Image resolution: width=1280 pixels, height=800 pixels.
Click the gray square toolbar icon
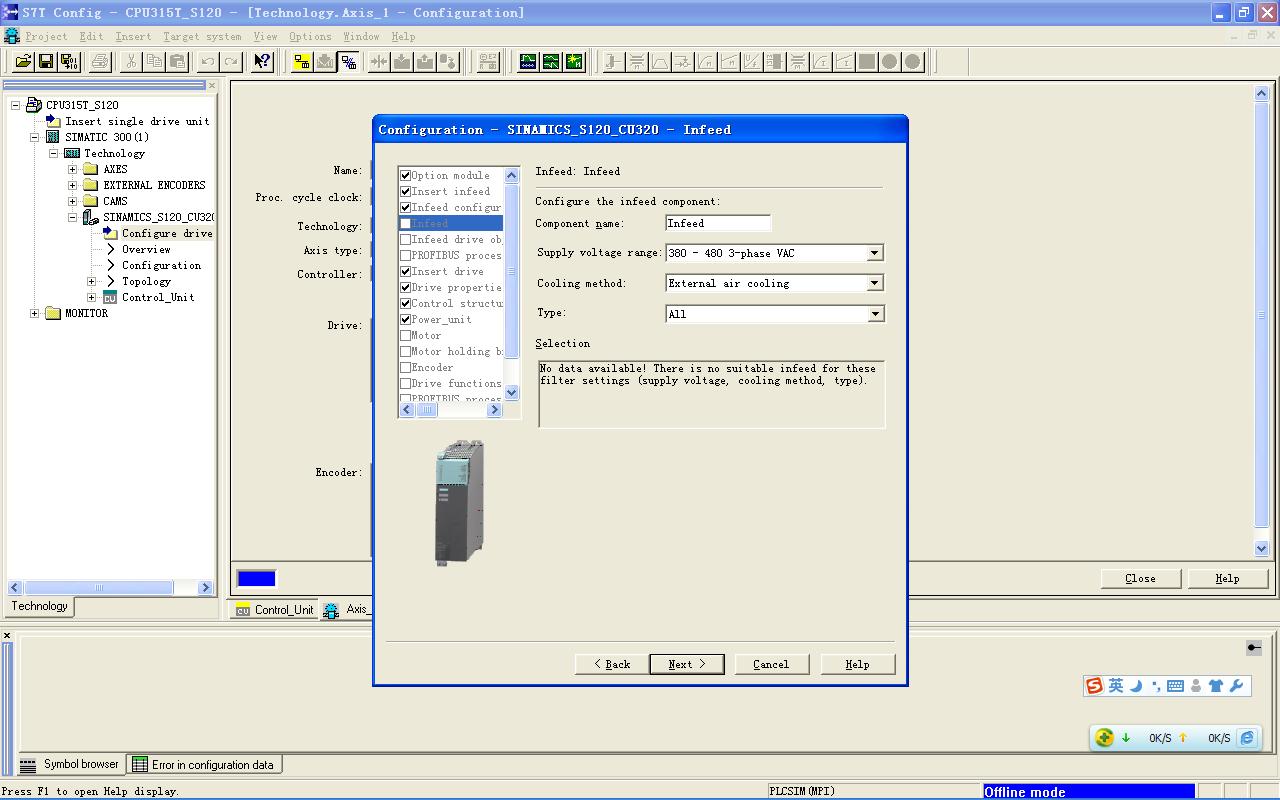[867, 62]
